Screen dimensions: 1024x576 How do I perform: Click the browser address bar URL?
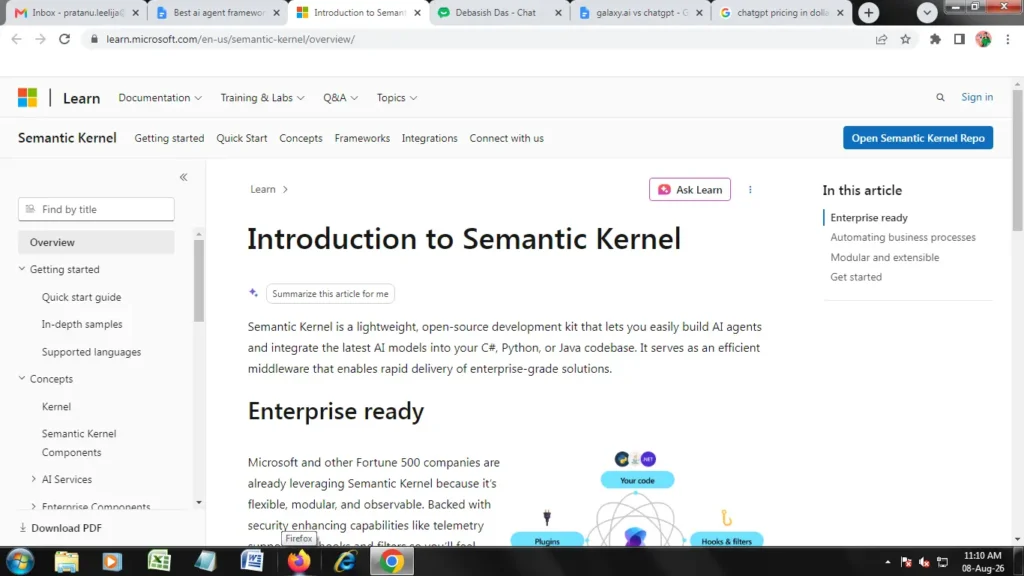click(x=231, y=39)
